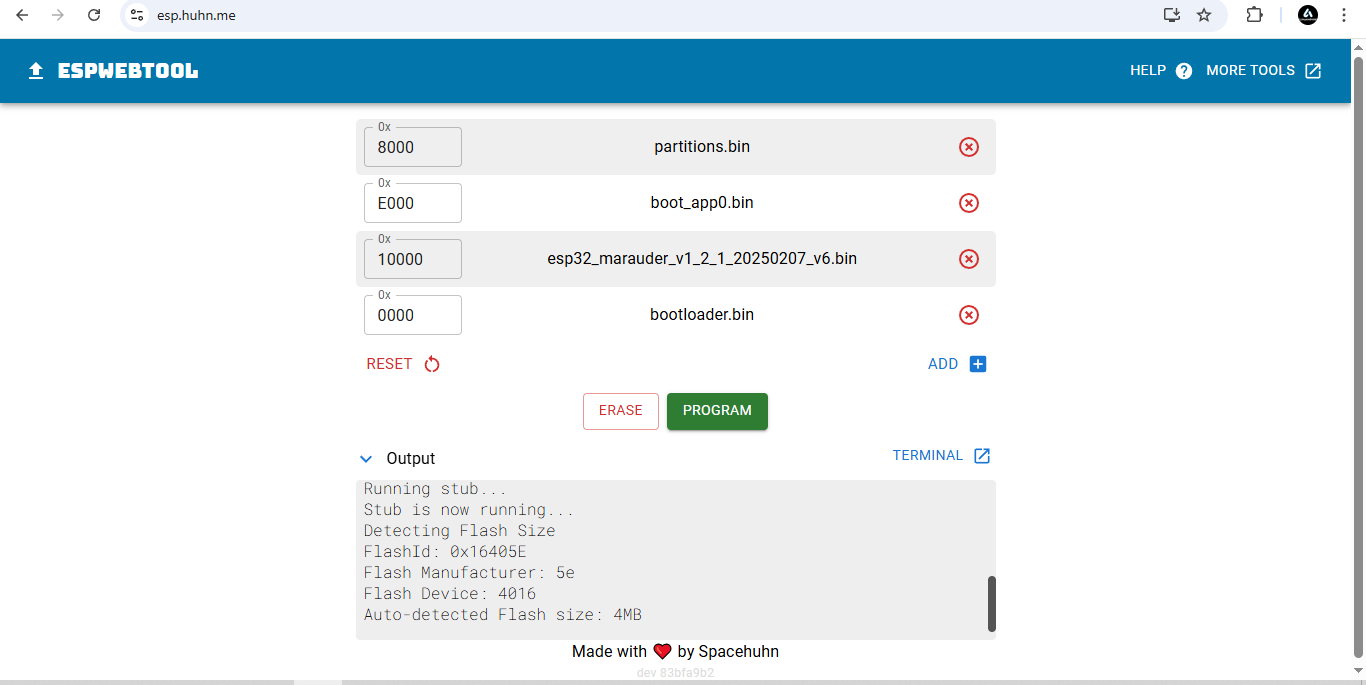Open terminal pop-out icon
1366x685 pixels.
[x=982, y=456]
